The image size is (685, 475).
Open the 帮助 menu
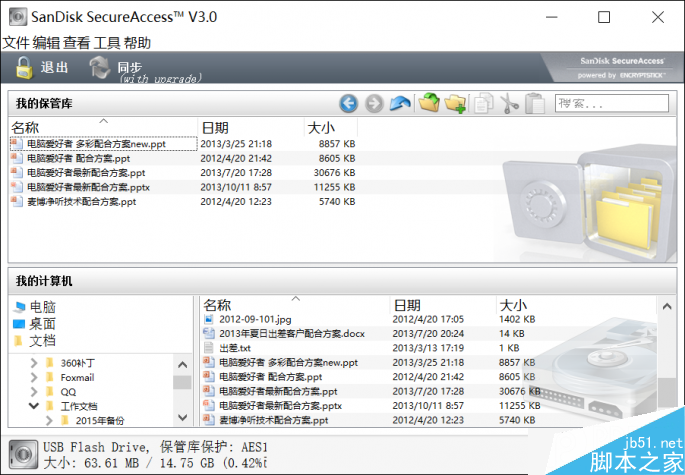click(137, 43)
